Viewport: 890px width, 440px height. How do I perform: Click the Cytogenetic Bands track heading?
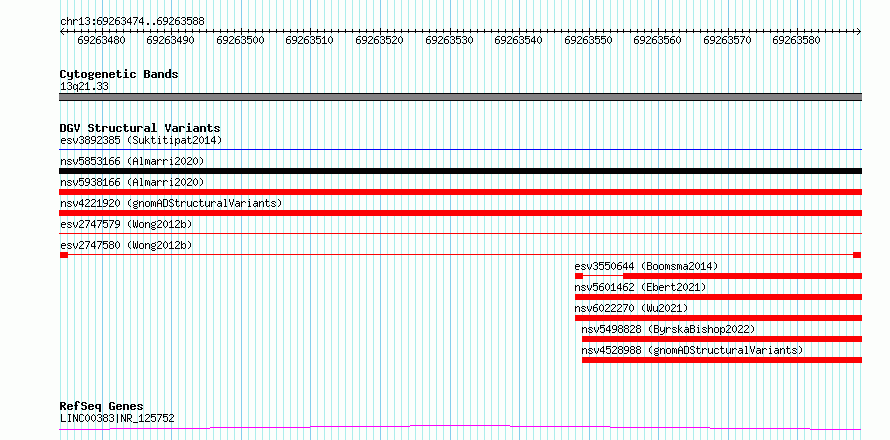[x=119, y=74]
